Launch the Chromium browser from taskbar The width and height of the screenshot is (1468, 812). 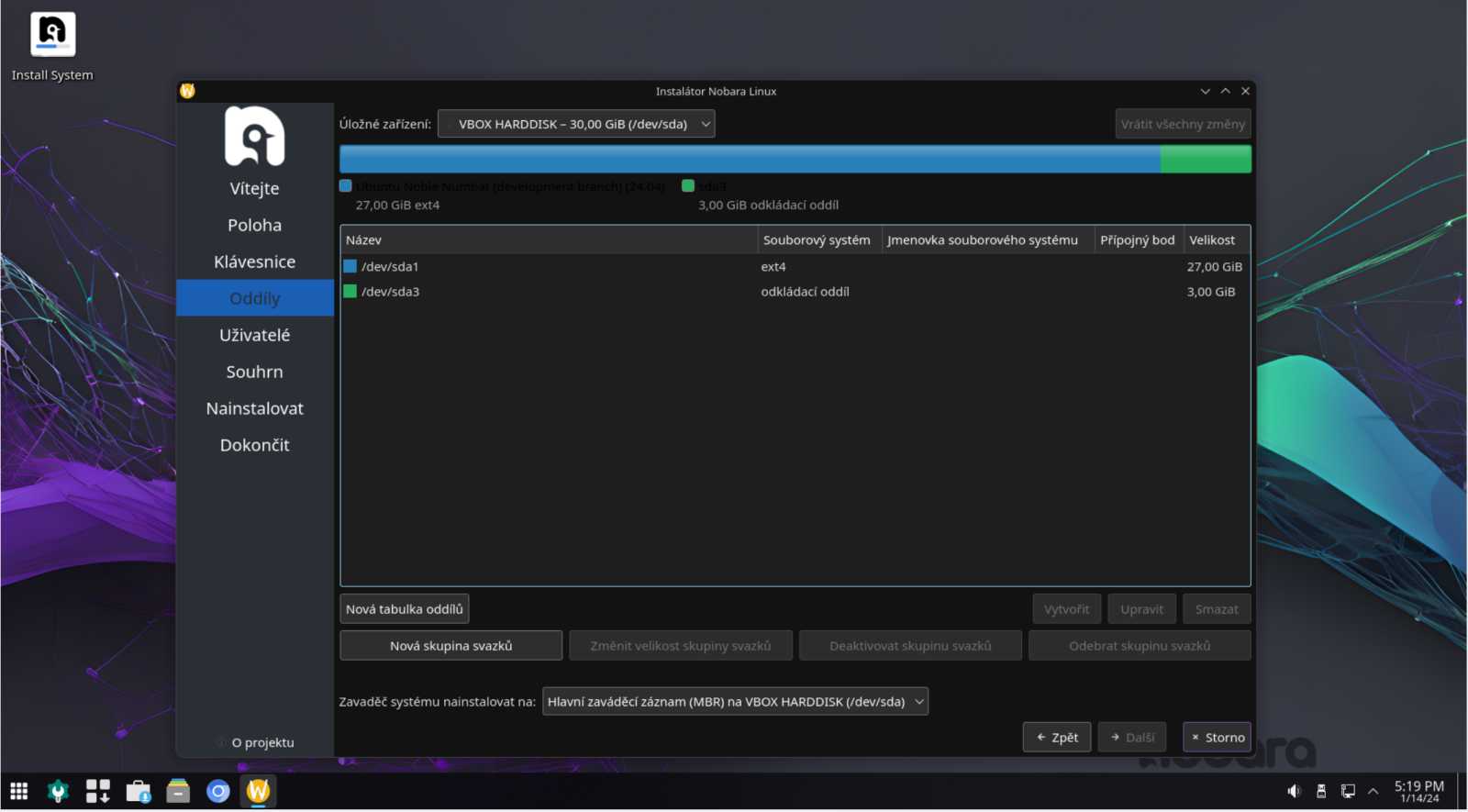(x=218, y=791)
